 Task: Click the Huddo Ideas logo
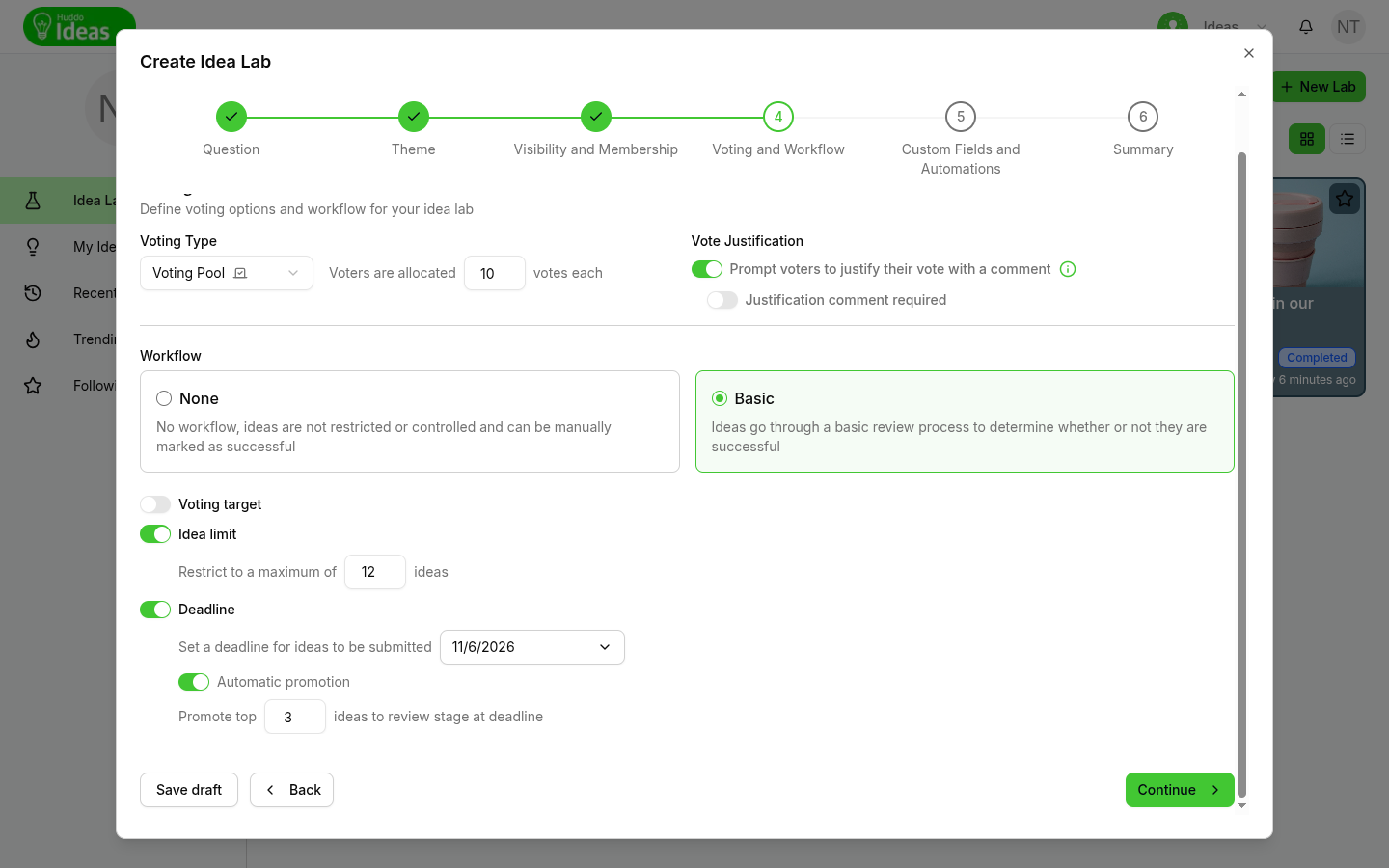(79, 27)
